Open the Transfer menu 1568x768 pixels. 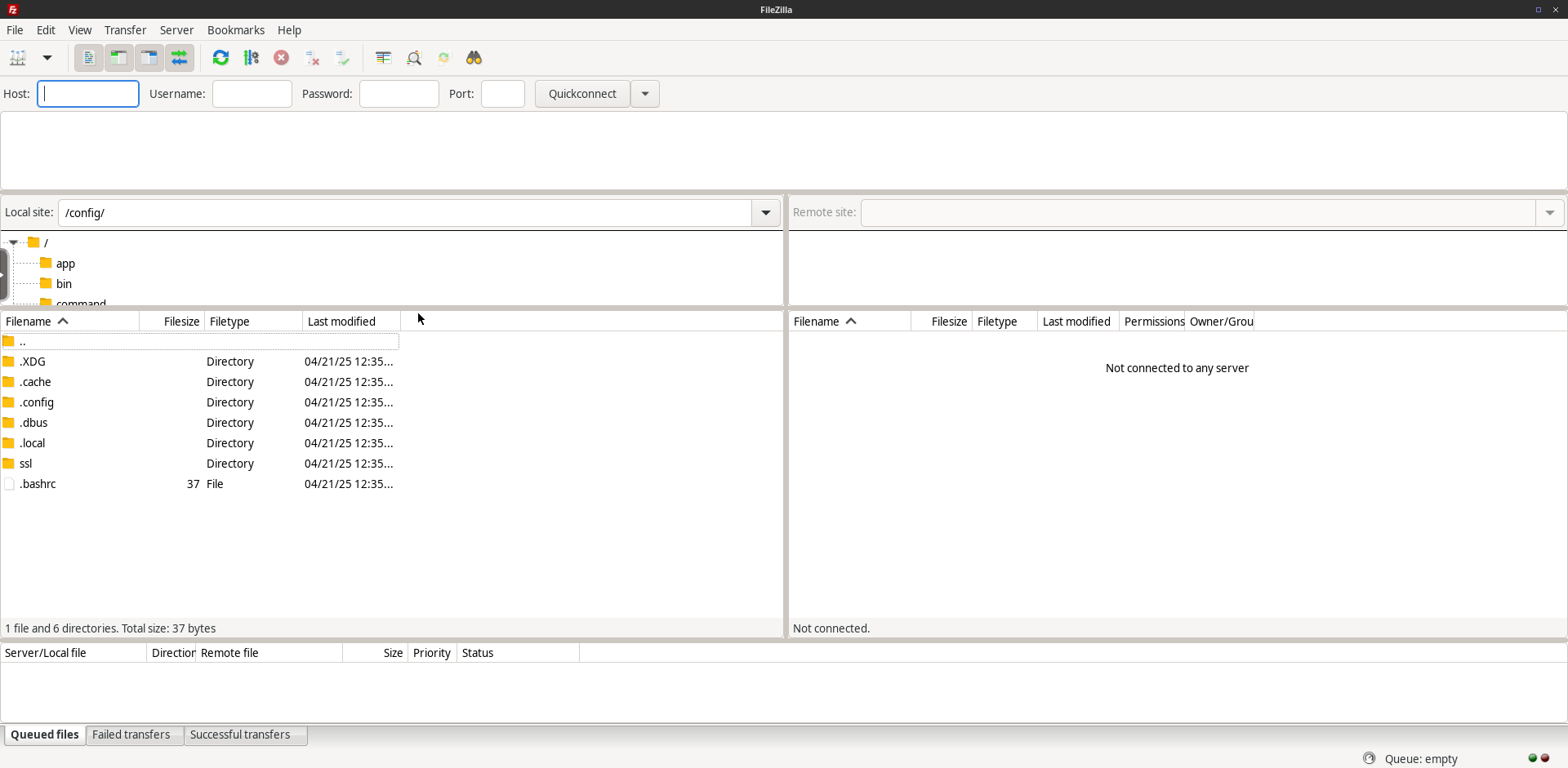(x=125, y=30)
